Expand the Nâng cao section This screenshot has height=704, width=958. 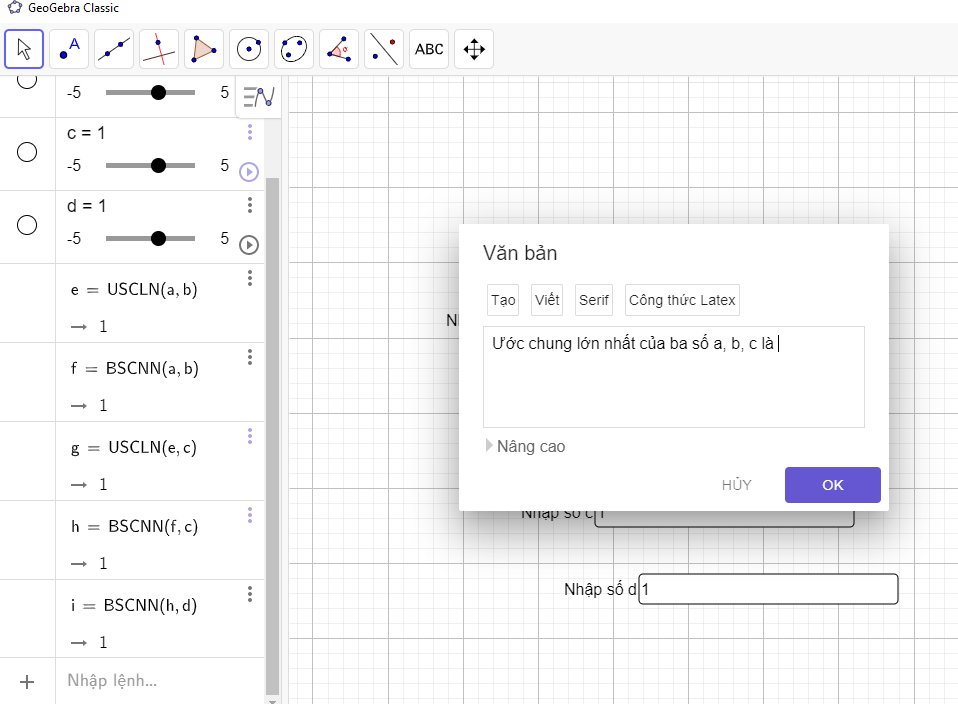click(525, 447)
